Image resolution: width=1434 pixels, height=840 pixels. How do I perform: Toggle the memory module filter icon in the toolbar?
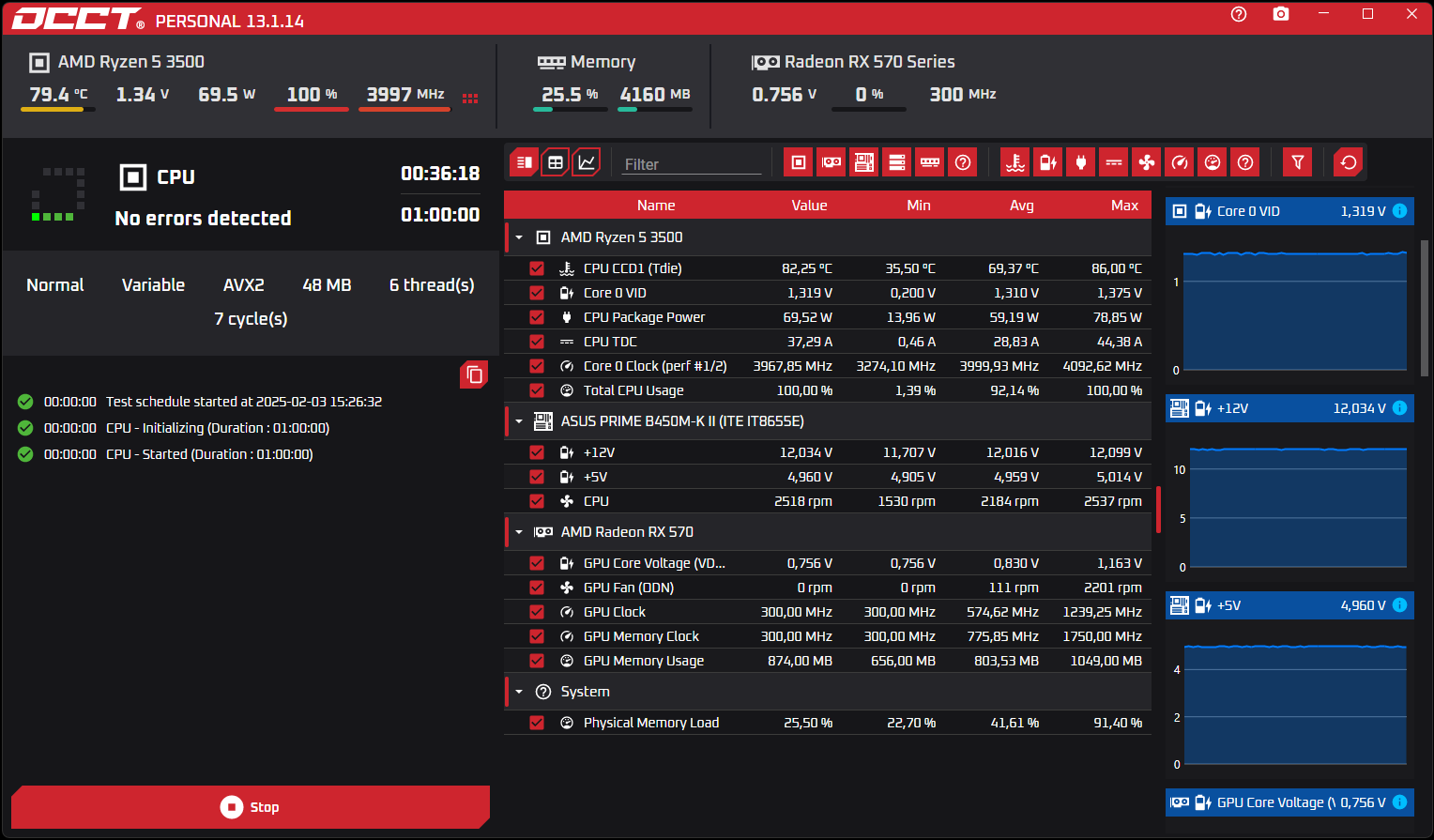[930, 162]
